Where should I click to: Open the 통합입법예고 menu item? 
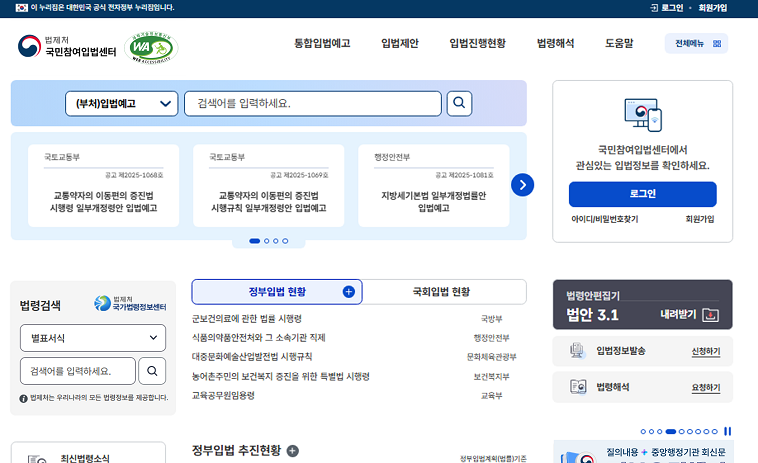coord(322,43)
